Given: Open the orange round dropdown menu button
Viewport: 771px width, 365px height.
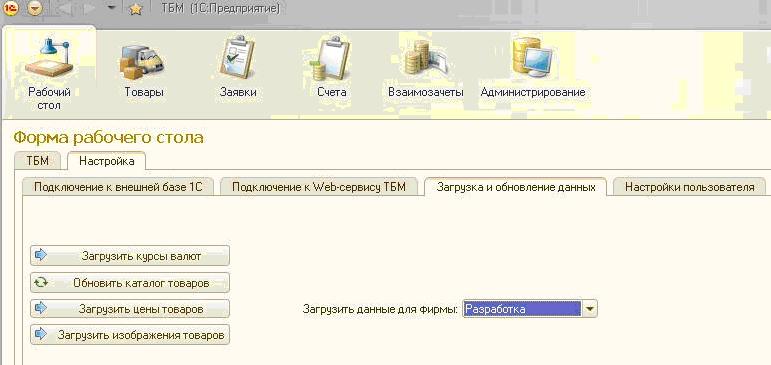Looking at the screenshot, I should 34,8.
